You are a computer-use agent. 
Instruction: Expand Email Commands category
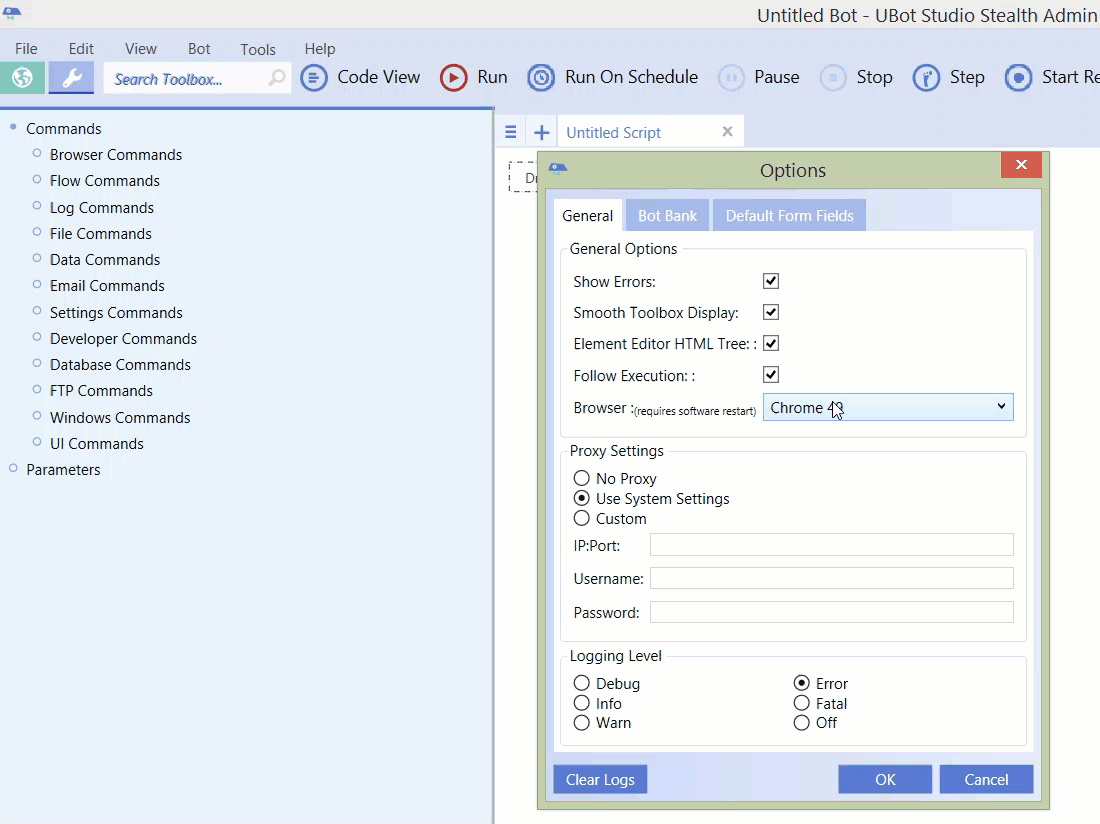(37, 284)
